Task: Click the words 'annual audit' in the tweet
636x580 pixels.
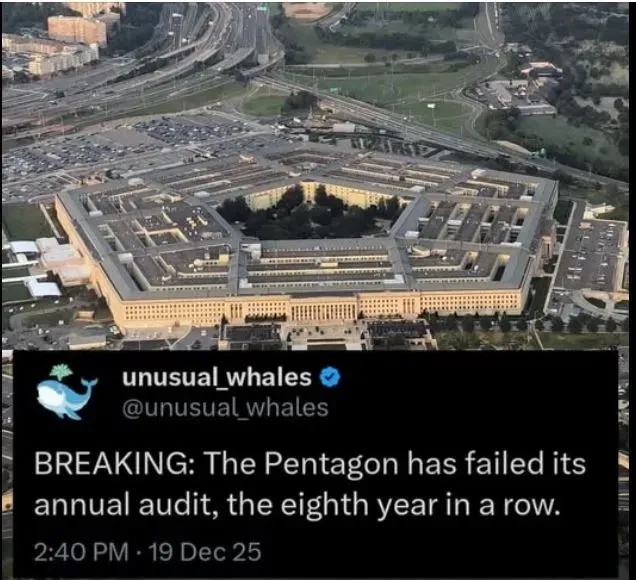Action: [122, 506]
